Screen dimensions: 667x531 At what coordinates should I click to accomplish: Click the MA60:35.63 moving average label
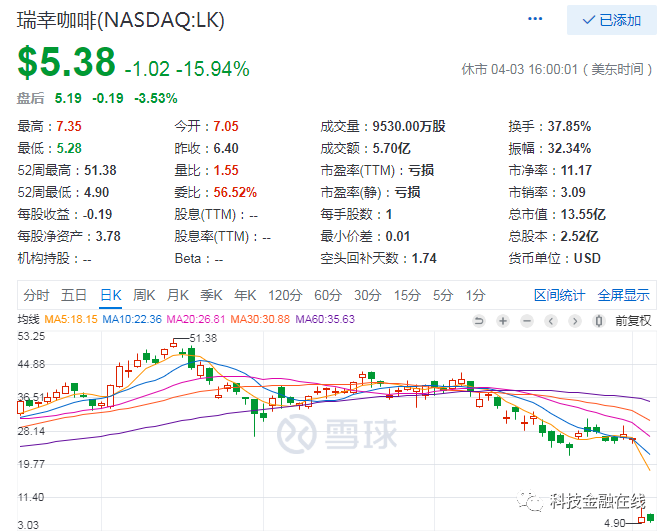point(325,319)
